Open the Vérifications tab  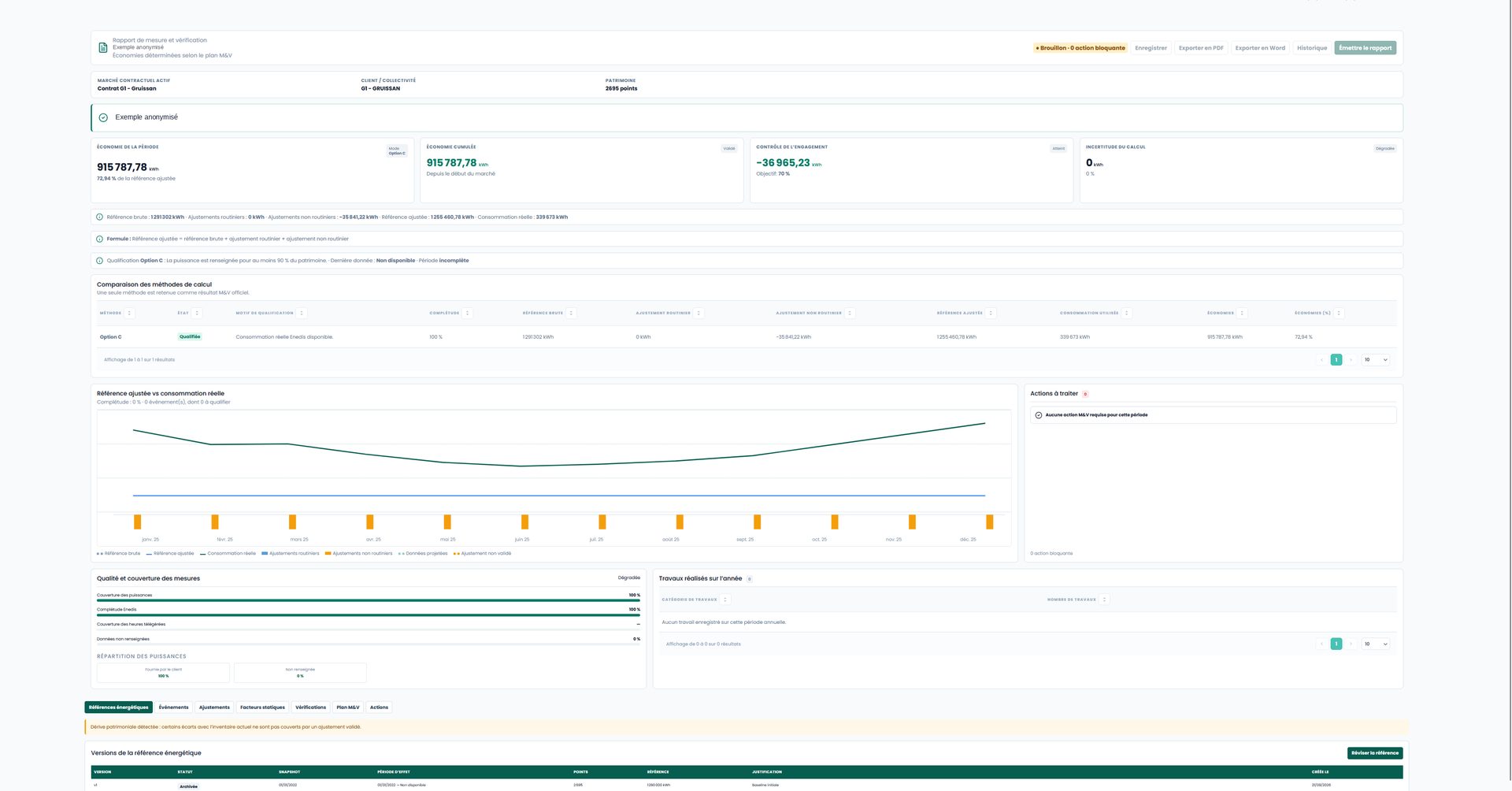coord(310,707)
